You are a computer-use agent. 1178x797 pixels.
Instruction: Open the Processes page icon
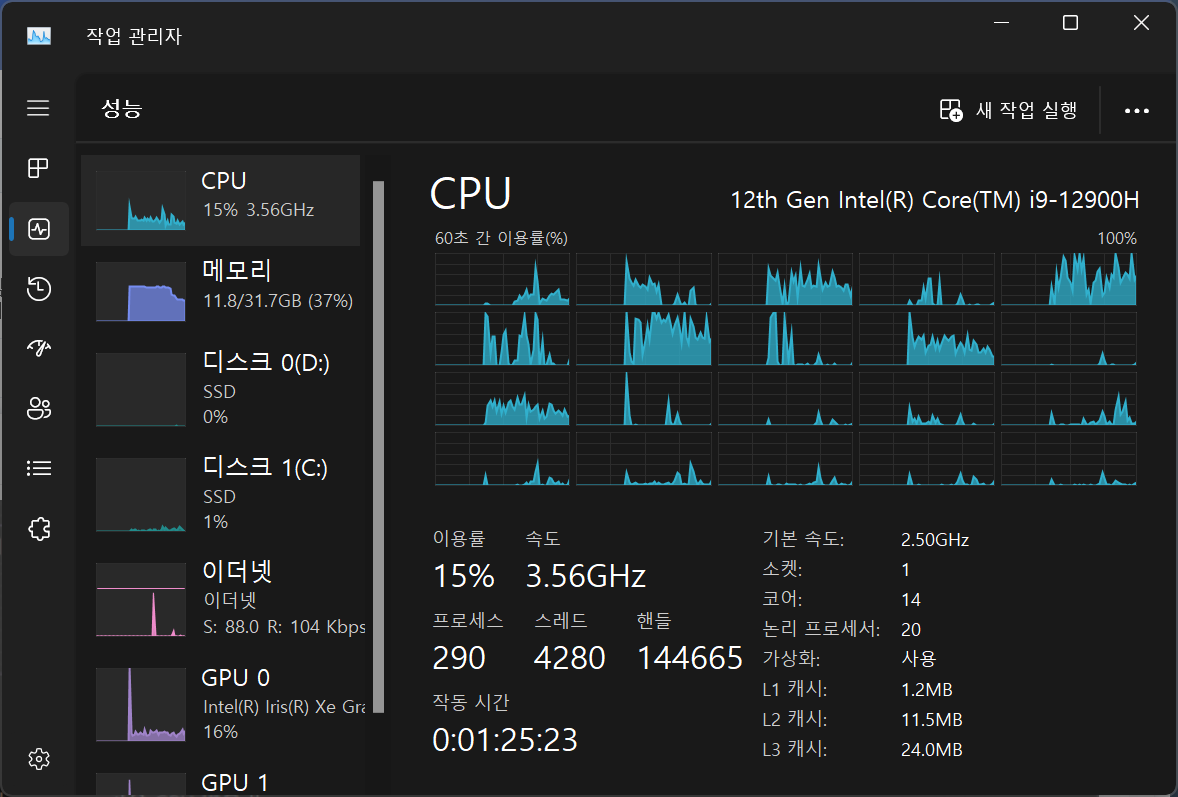point(38,168)
